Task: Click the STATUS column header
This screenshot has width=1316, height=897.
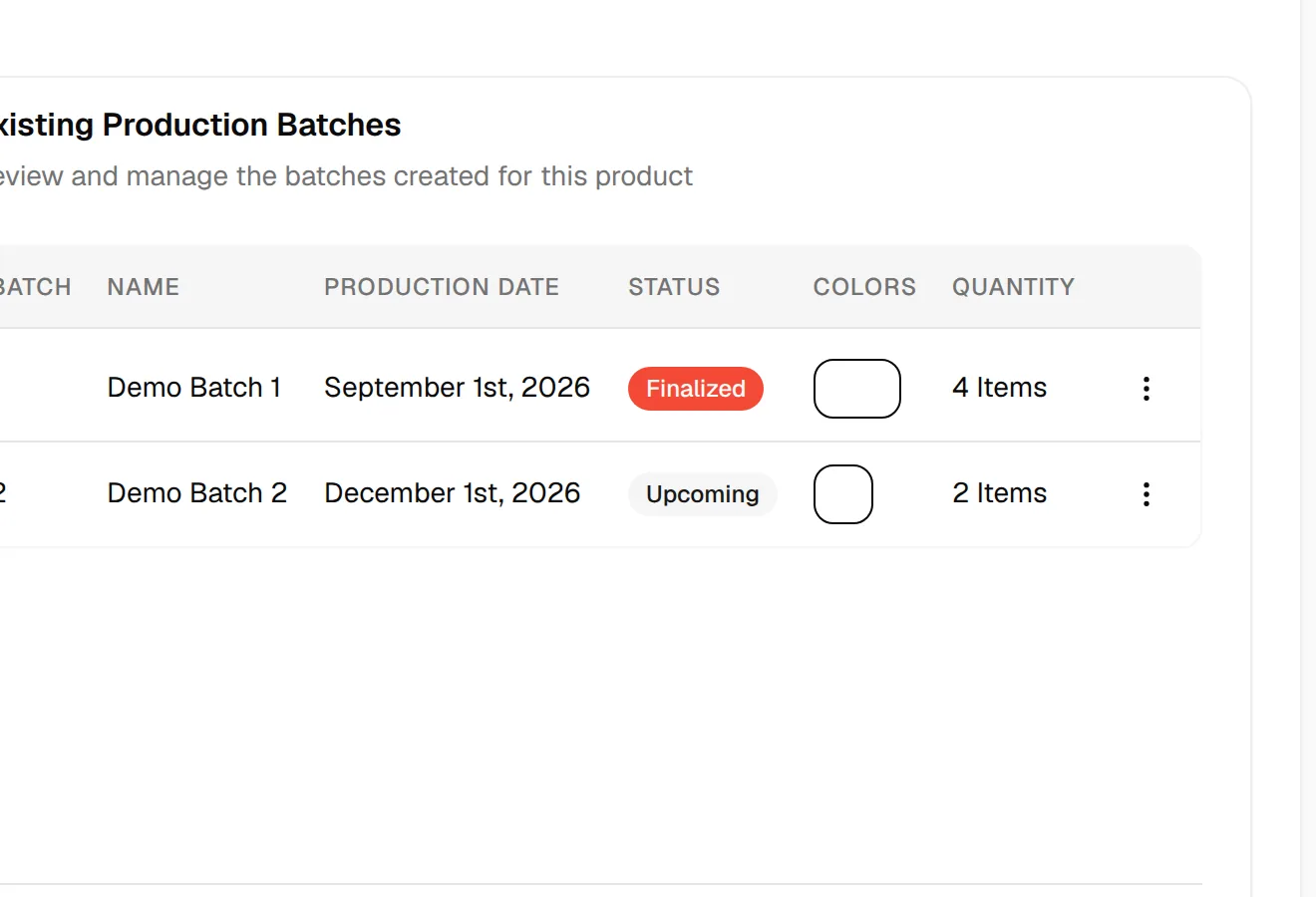Action: click(674, 287)
